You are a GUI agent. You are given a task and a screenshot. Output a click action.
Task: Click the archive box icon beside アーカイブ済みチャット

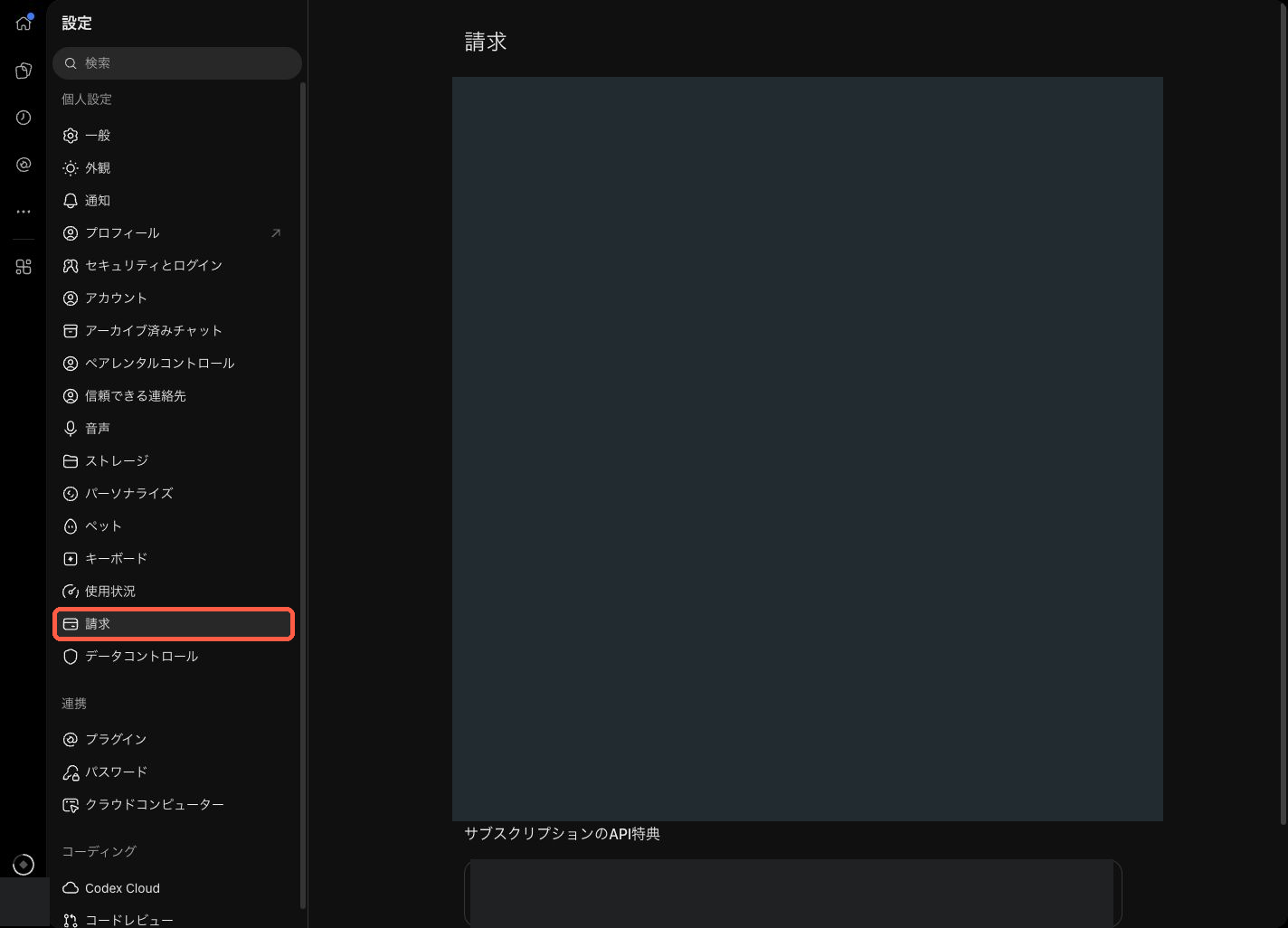coord(71,331)
